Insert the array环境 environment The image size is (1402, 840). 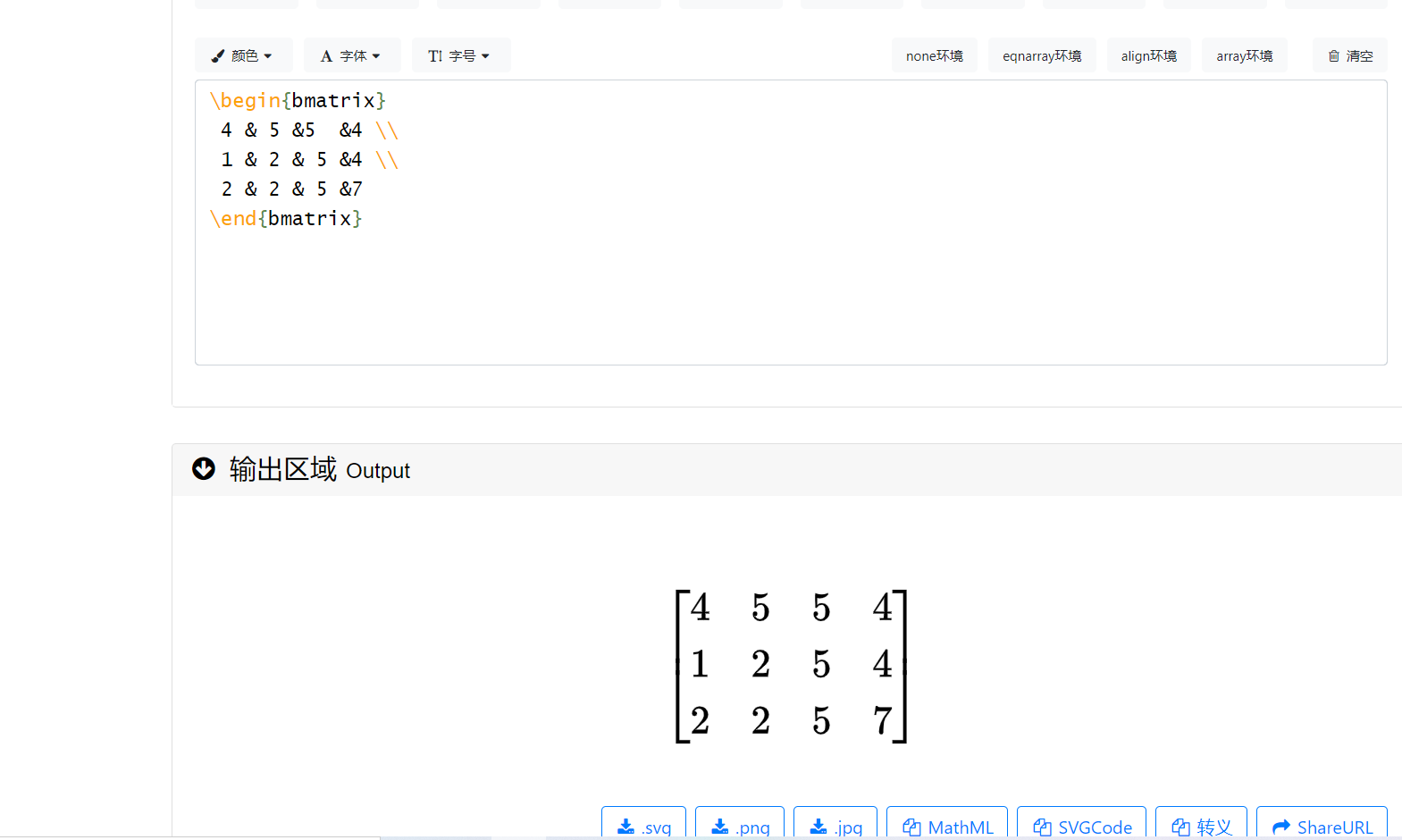[1244, 55]
